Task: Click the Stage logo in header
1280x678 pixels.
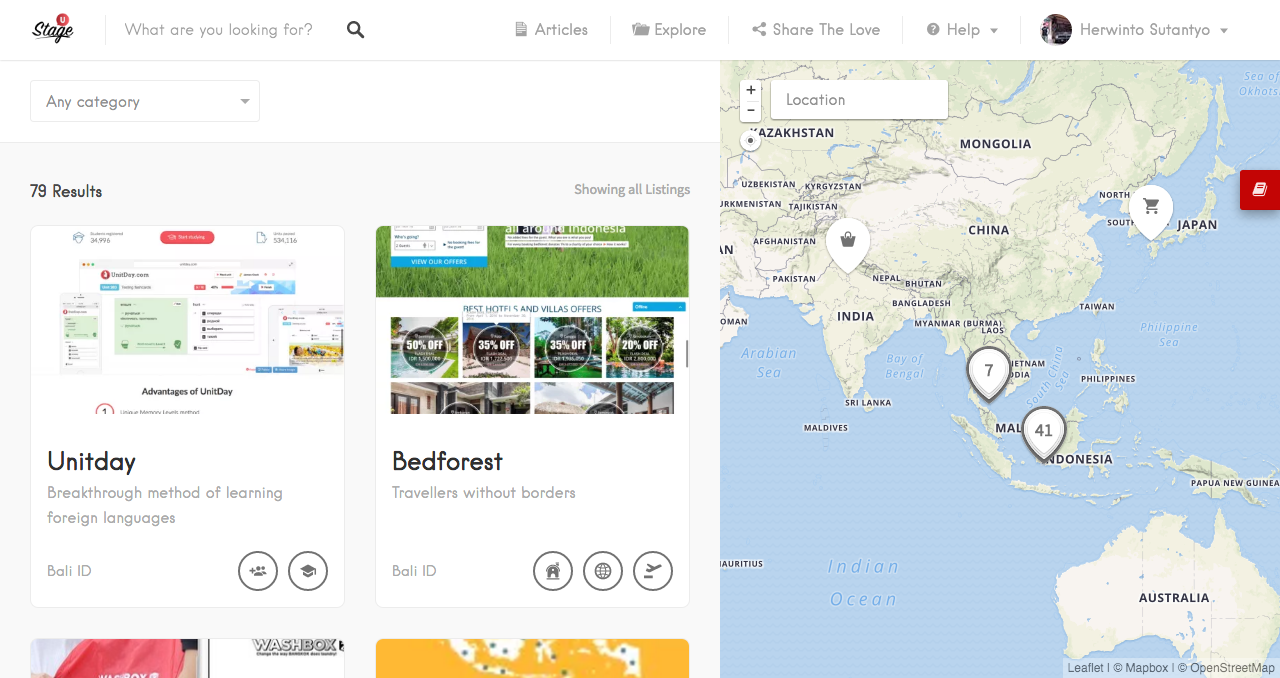Action: point(53,29)
